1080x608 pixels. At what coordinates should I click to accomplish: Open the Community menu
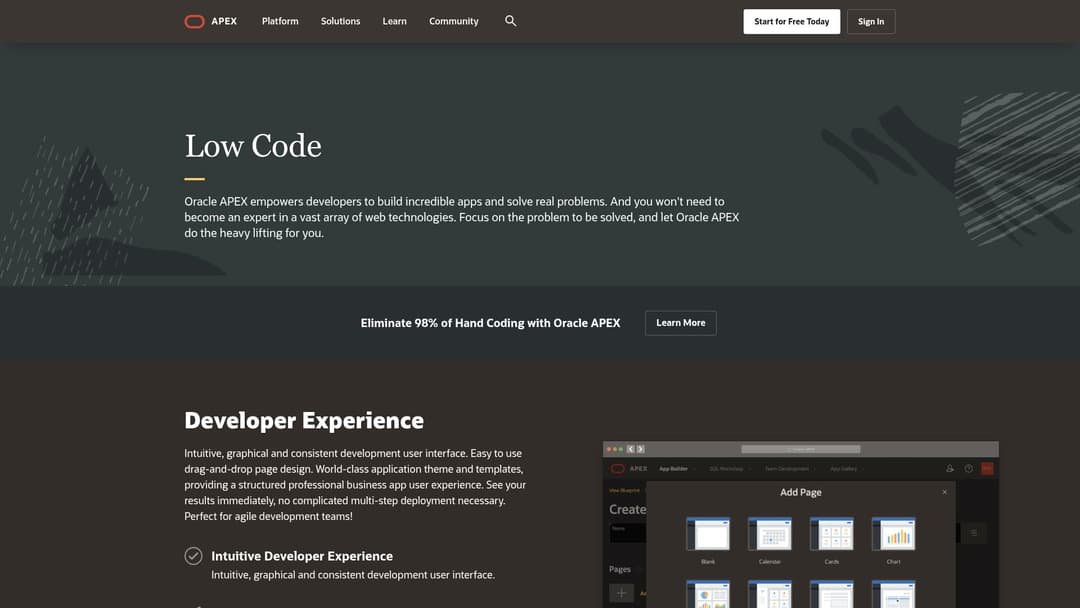(x=454, y=21)
